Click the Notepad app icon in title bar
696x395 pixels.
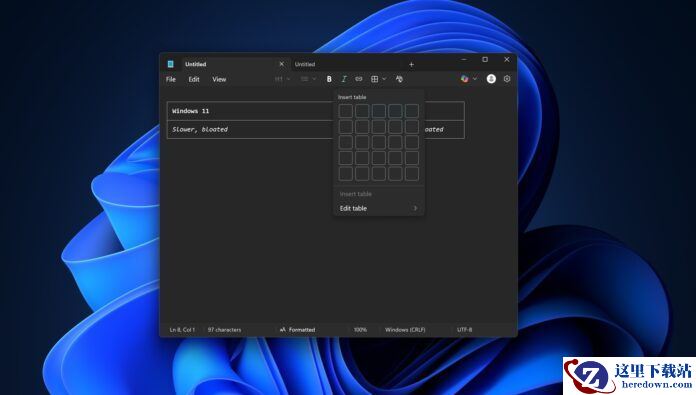[x=170, y=64]
